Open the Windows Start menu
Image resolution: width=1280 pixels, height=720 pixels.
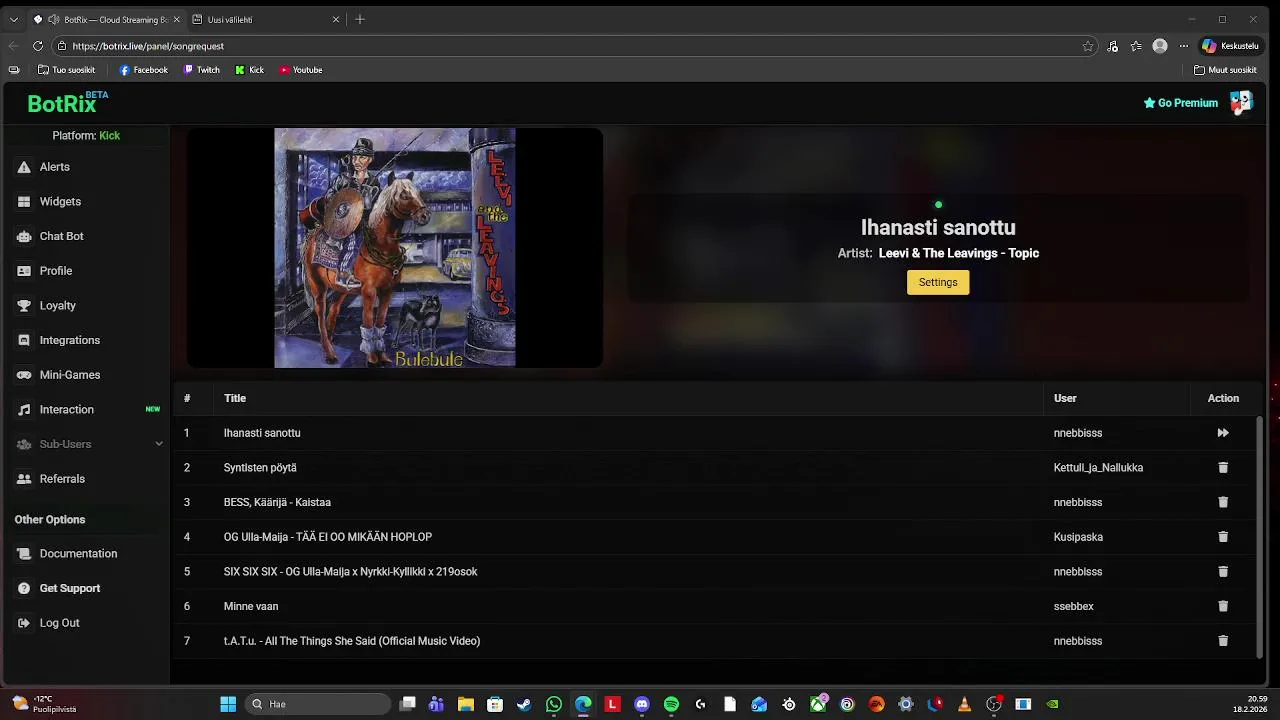(228, 704)
